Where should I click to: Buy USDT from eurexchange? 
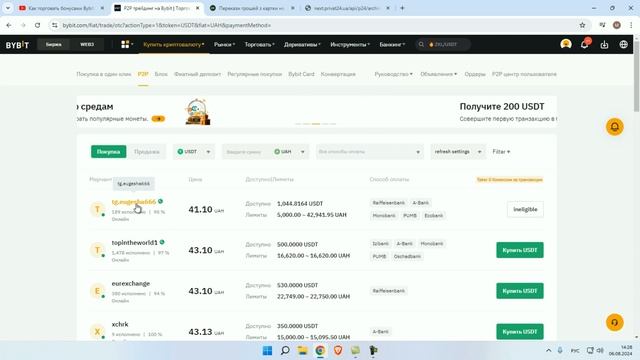(520, 291)
